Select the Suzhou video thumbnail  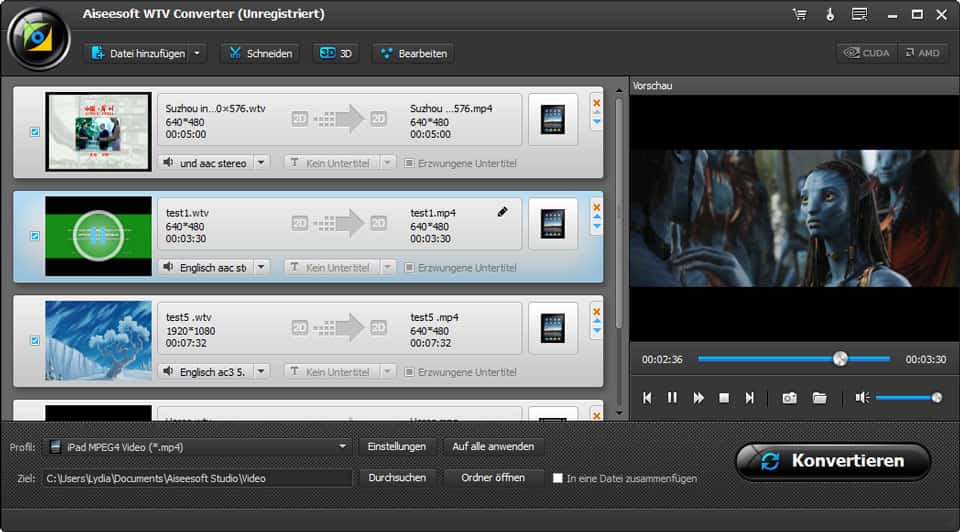tap(98, 132)
